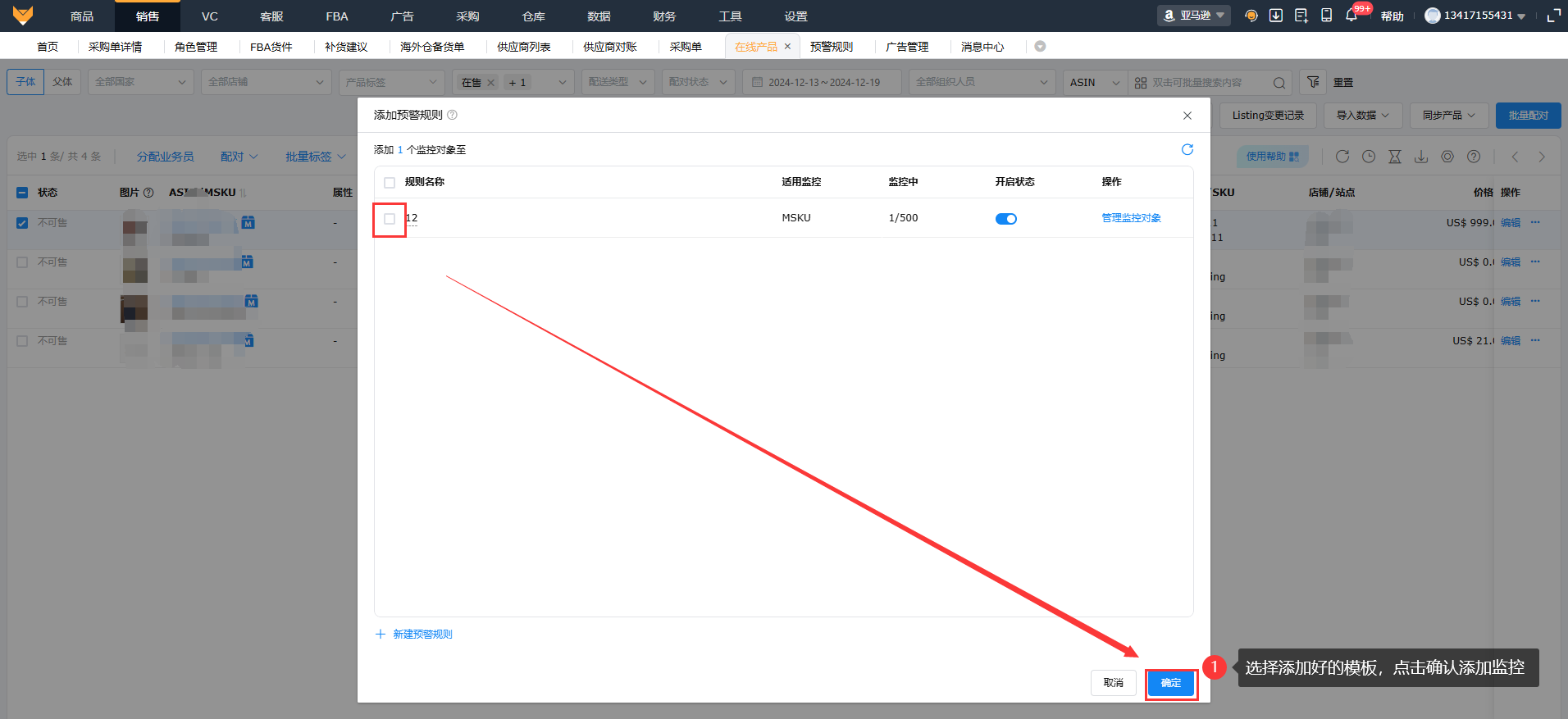Screen dimensions: 1568x719
Task: Remove the 在售 filter tag
Action: point(490,83)
